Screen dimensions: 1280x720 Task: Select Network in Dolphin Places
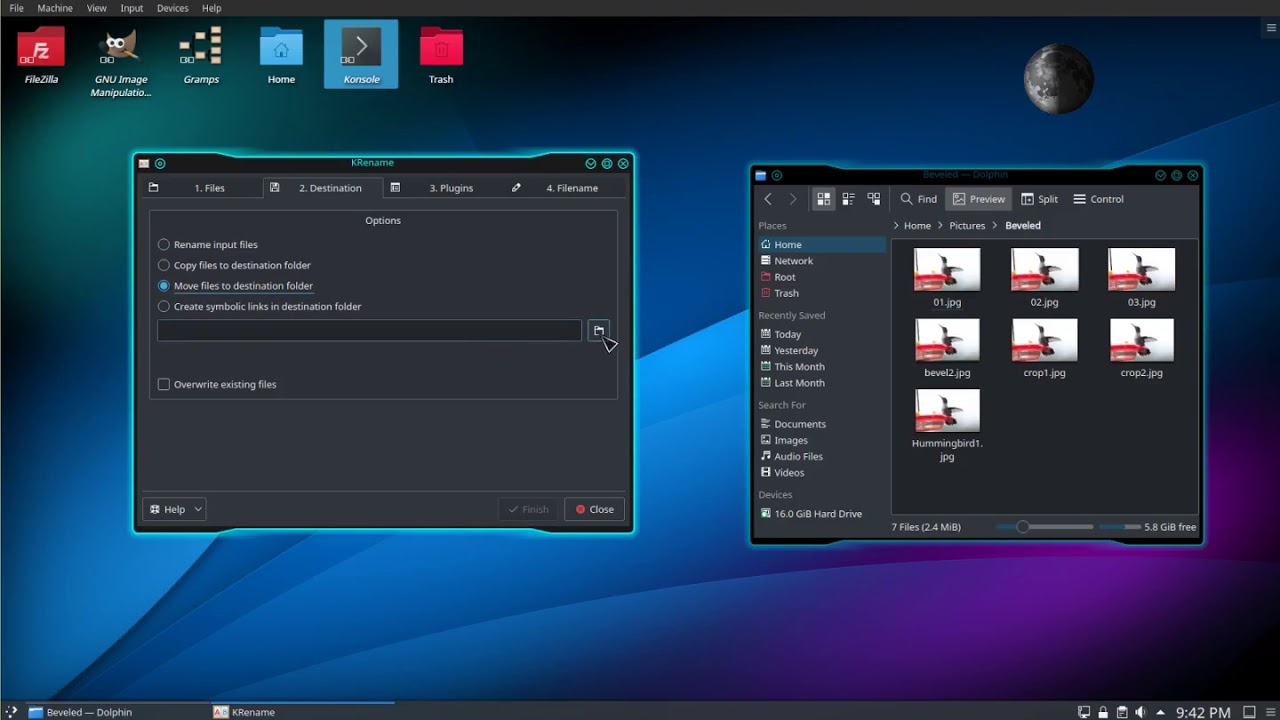pyautogui.click(x=821, y=261)
